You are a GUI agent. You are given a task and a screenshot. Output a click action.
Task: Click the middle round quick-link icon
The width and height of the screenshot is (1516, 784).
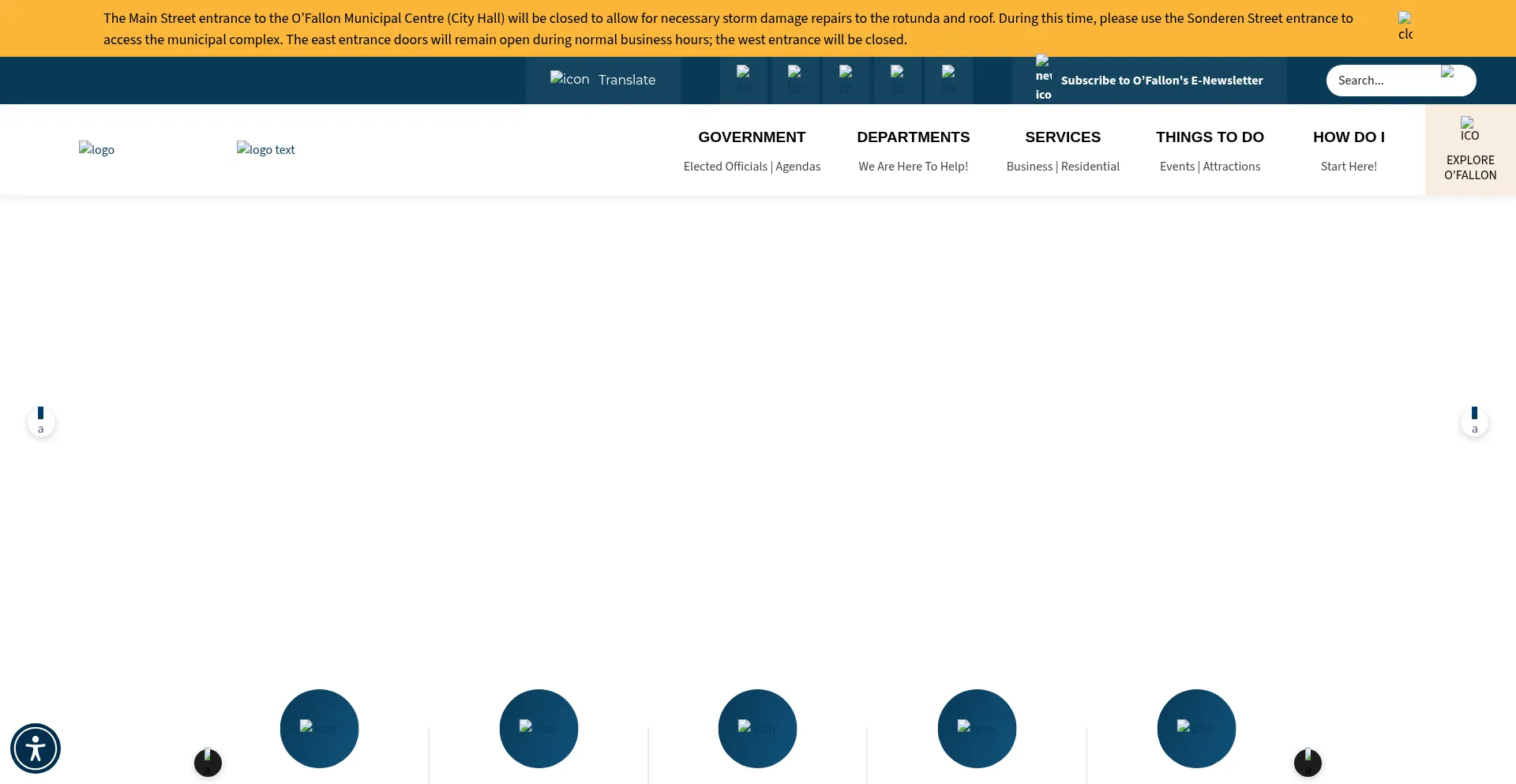pos(757,728)
